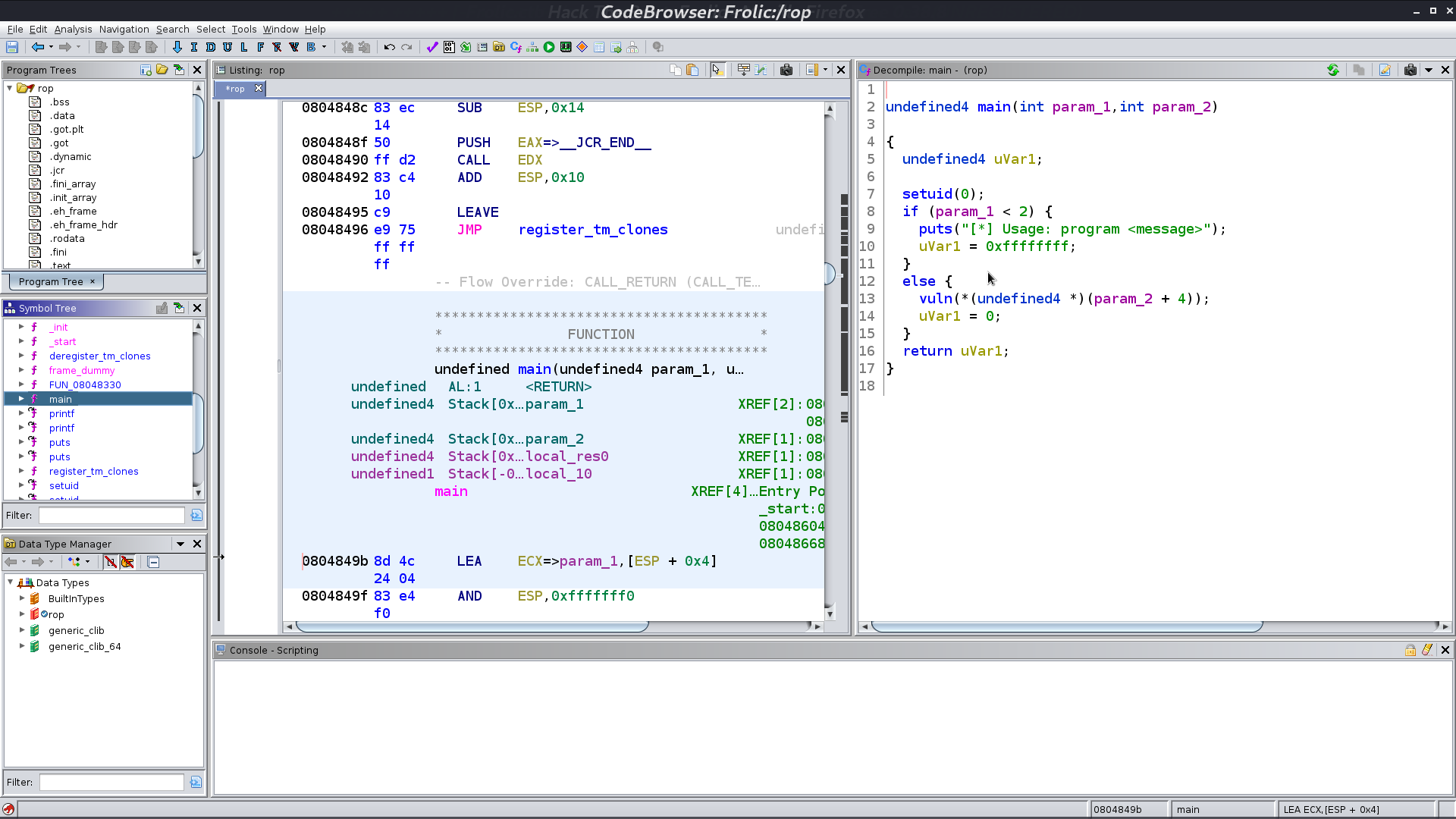Click the Listing horizontal scrollbar thumb
Image resolution: width=1456 pixels, height=819 pixels.
(x=472, y=626)
